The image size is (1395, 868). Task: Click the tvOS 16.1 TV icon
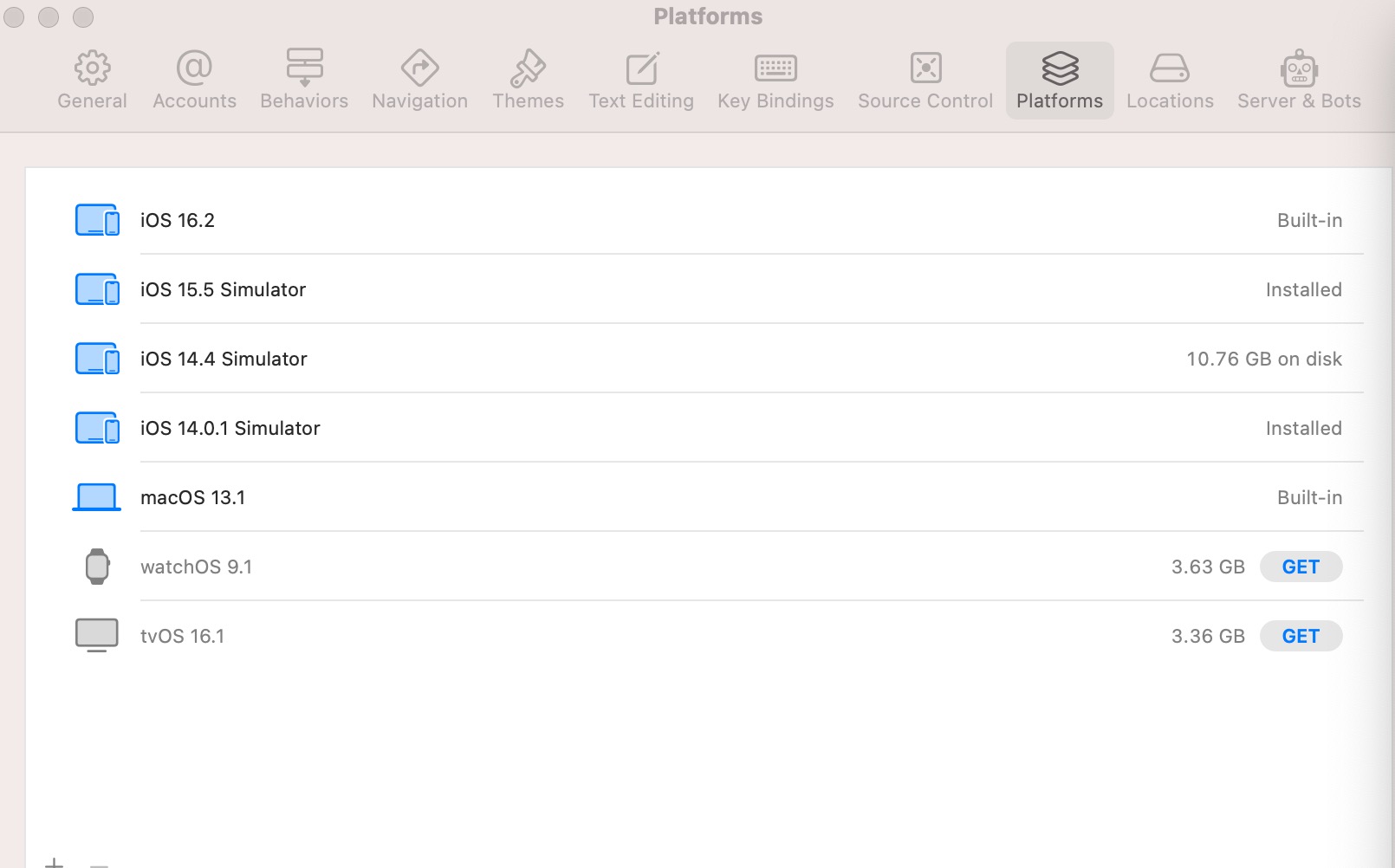(x=97, y=635)
